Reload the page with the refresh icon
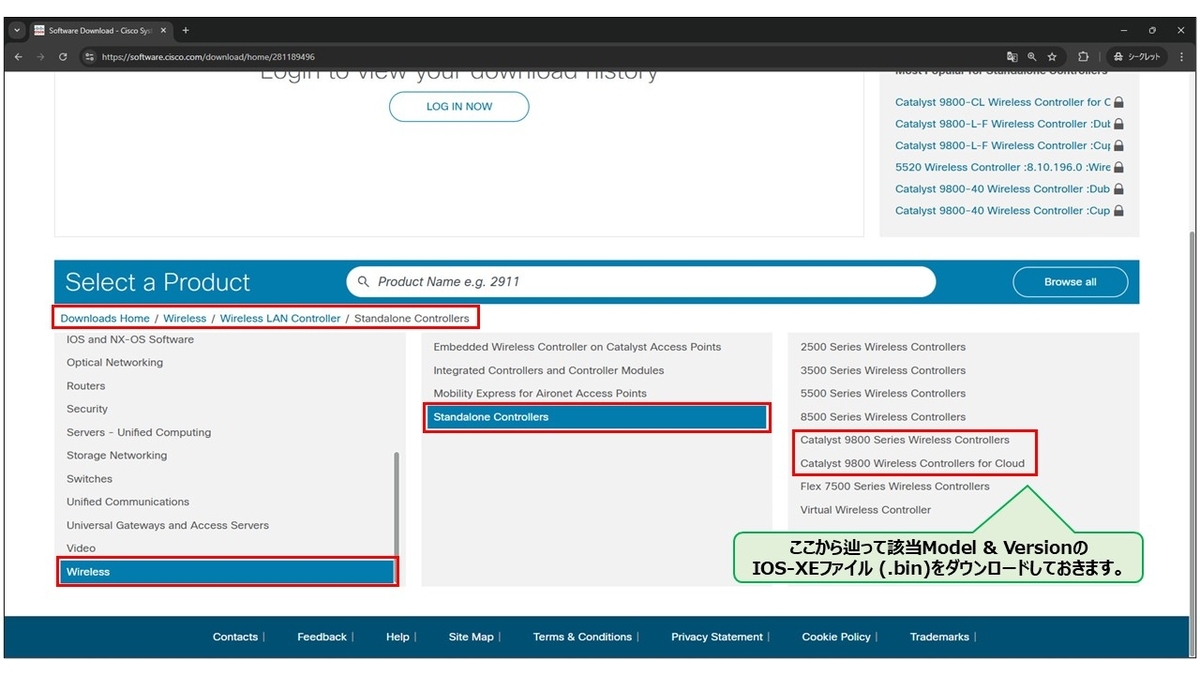Screen dimensions: 1200x675 [63, 57]
